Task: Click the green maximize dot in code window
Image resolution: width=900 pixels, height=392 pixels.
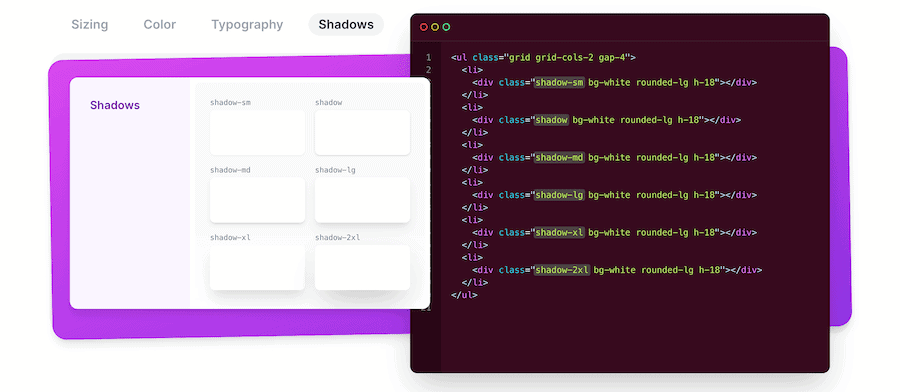Action: point(447,27)
